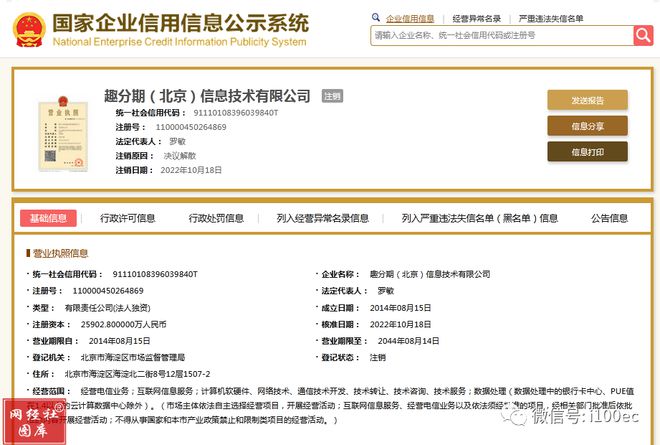Click the 信息分享 button
The width and height of the screenshot is (660, 445).
coord(587,126)
